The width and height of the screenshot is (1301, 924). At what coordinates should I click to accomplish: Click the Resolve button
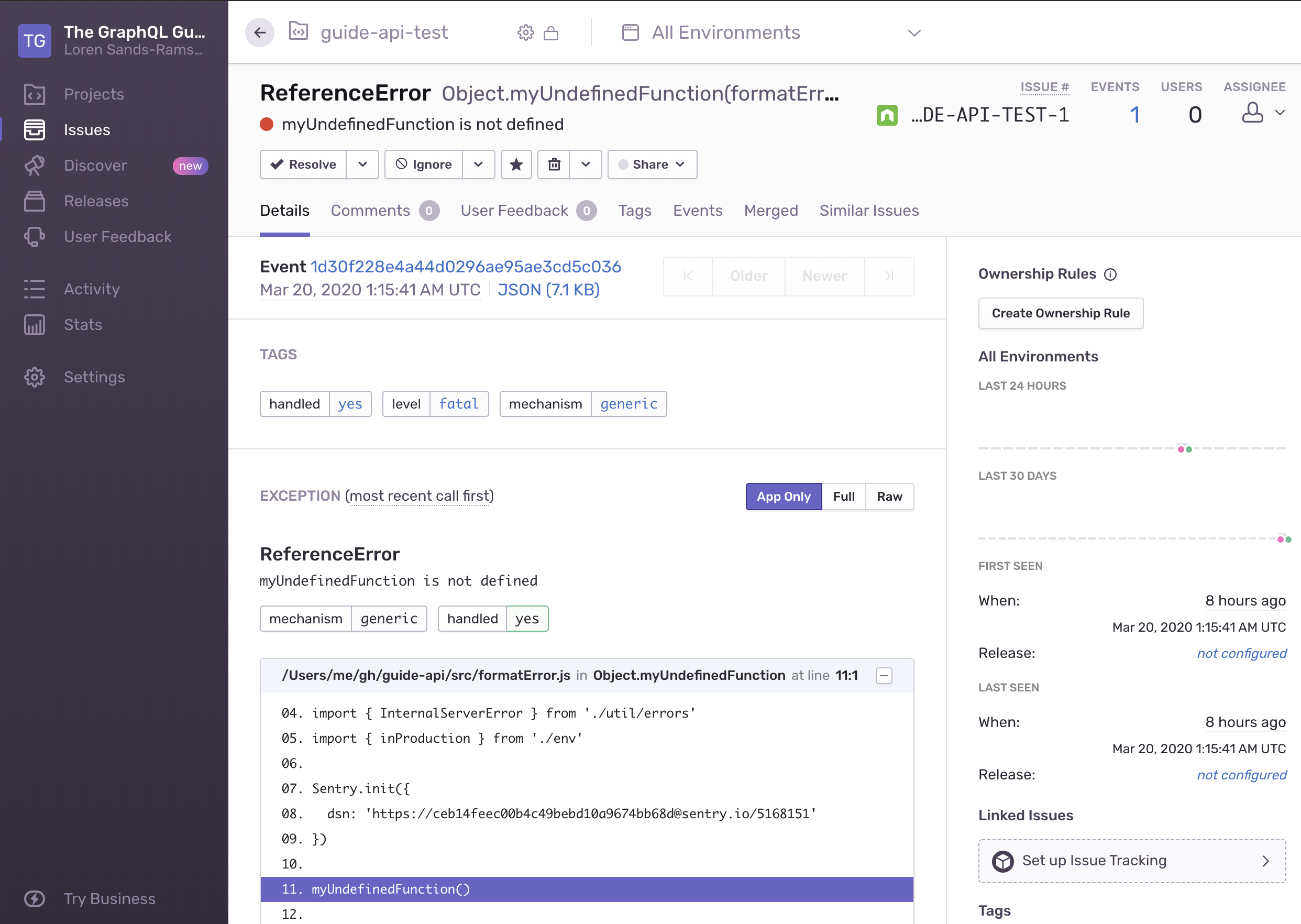click(x=303, y=164)
